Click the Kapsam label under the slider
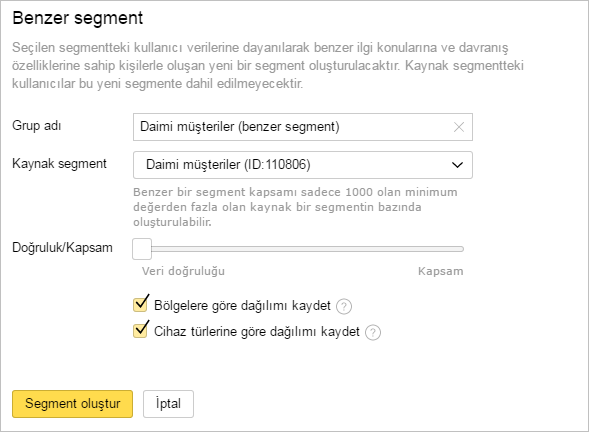Viewport: 589px width, 432px height. (441, 271)
